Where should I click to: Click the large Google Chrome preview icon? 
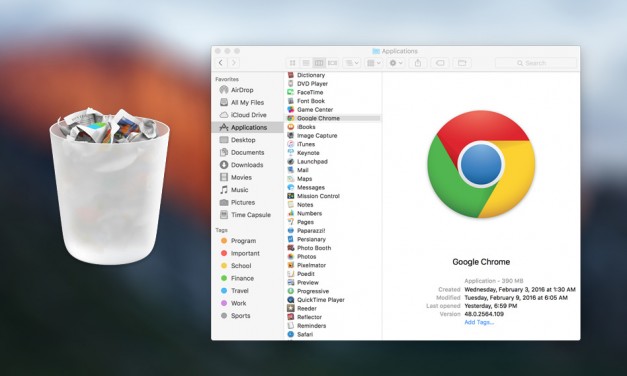click(x=481, y=164)
